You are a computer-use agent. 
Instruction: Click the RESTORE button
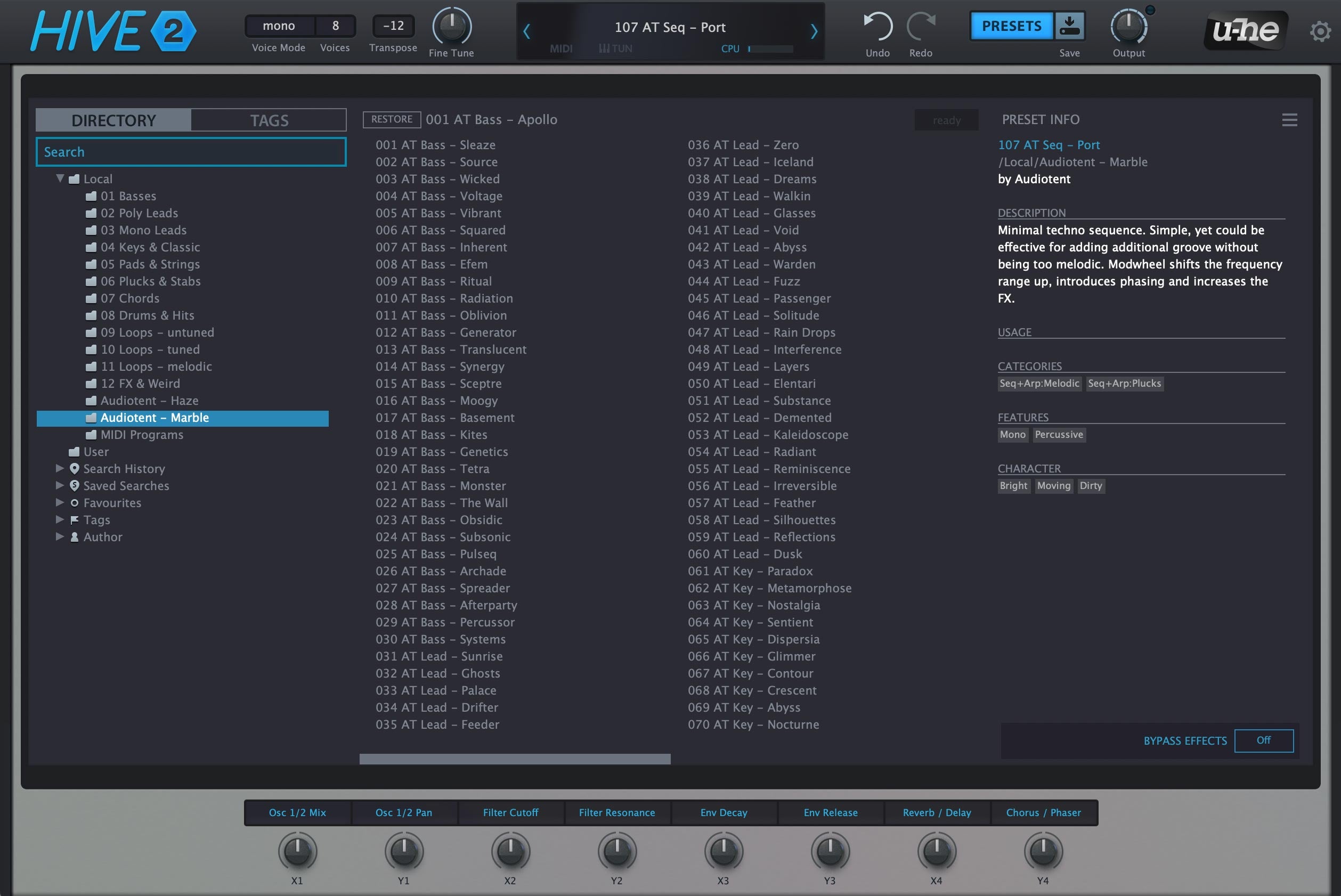[x=392, y=119]
